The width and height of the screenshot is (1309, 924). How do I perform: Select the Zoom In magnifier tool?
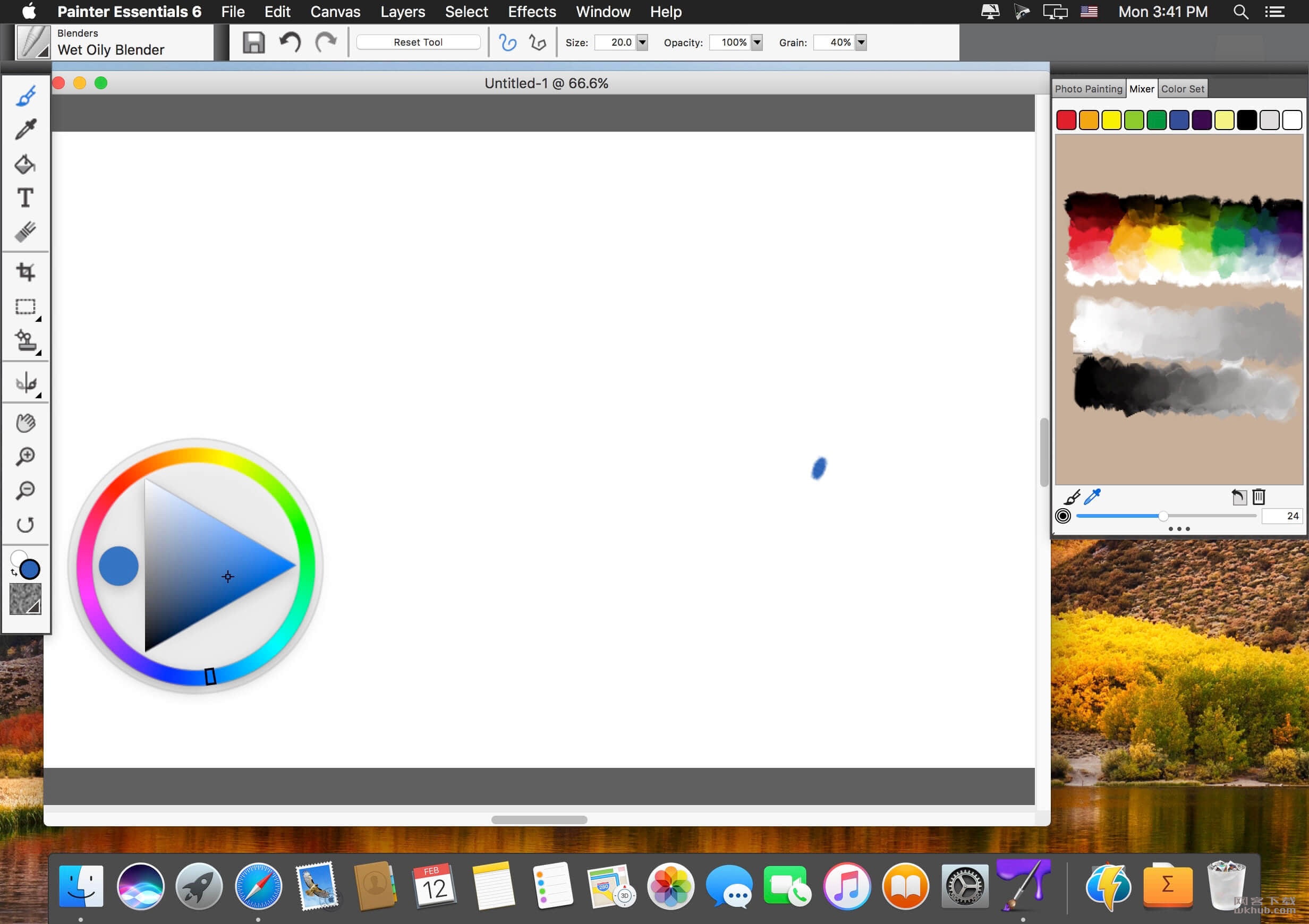(x=25, y=457)
